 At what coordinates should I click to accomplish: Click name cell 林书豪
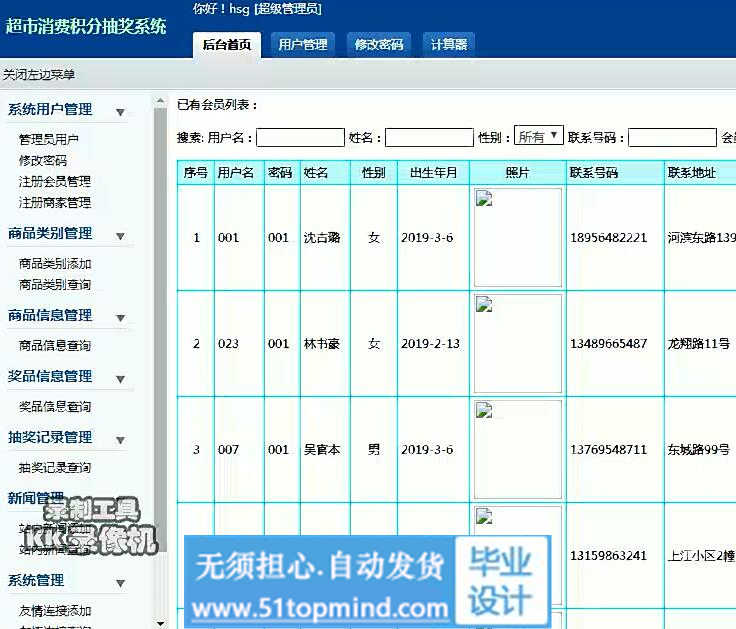(x=322, y=344)
